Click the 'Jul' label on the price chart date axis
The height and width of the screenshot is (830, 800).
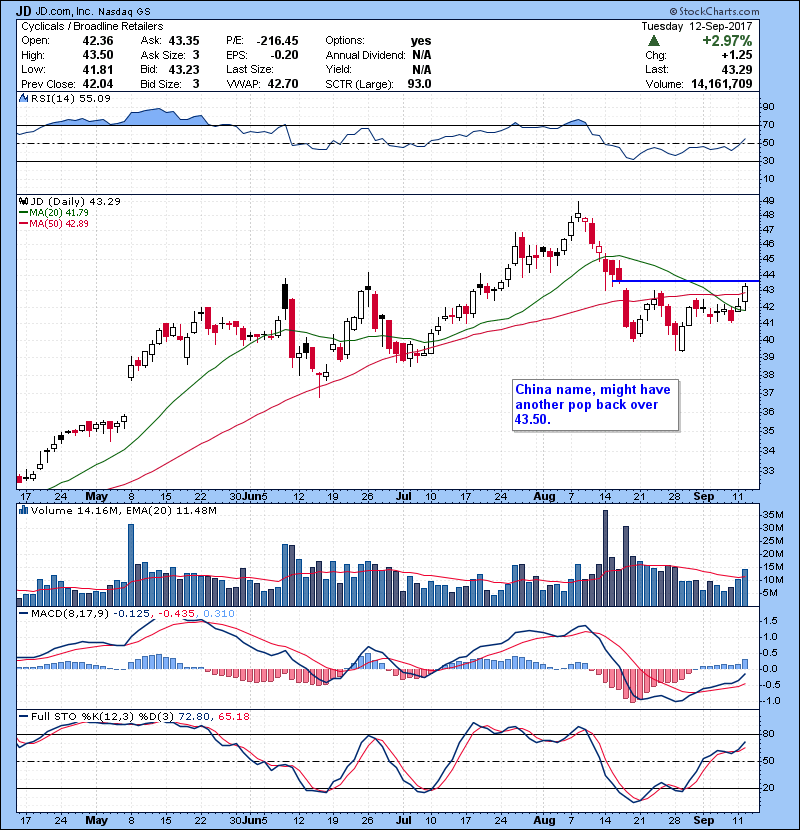click(x=403, y=496)
